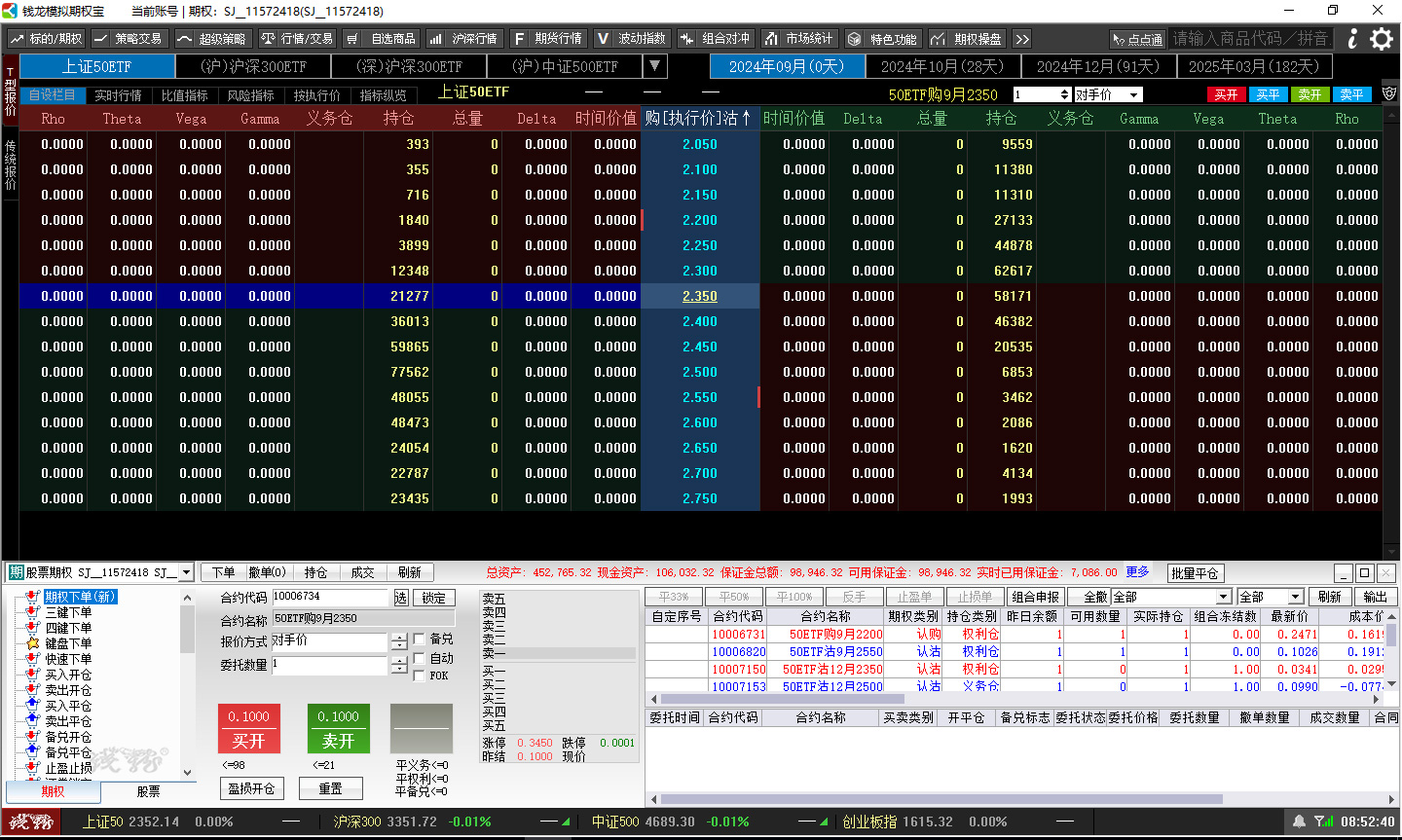Click the 期货行情 F icon
This screenshot has height=840, width=1402.
[x=519, y=39]
